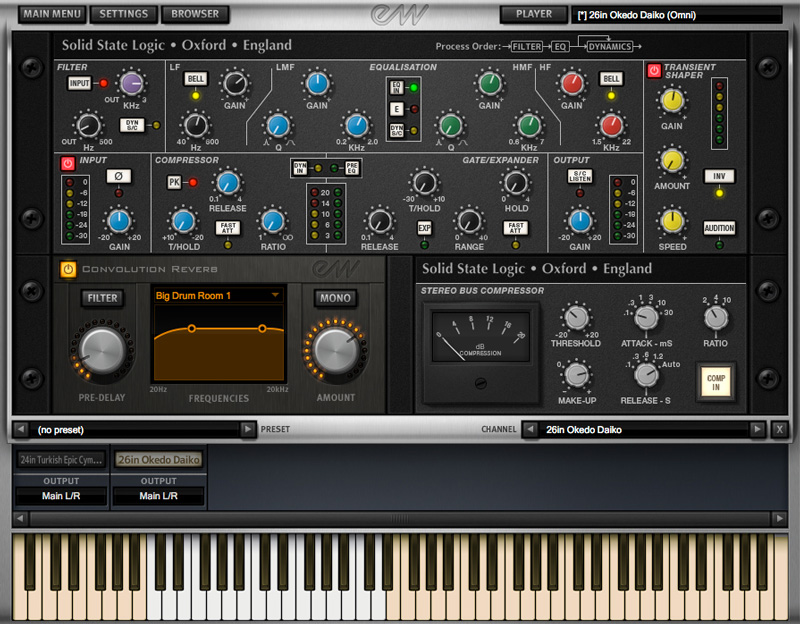
Task: Go to previous channel with left arrow
Action: coord(530,430)
